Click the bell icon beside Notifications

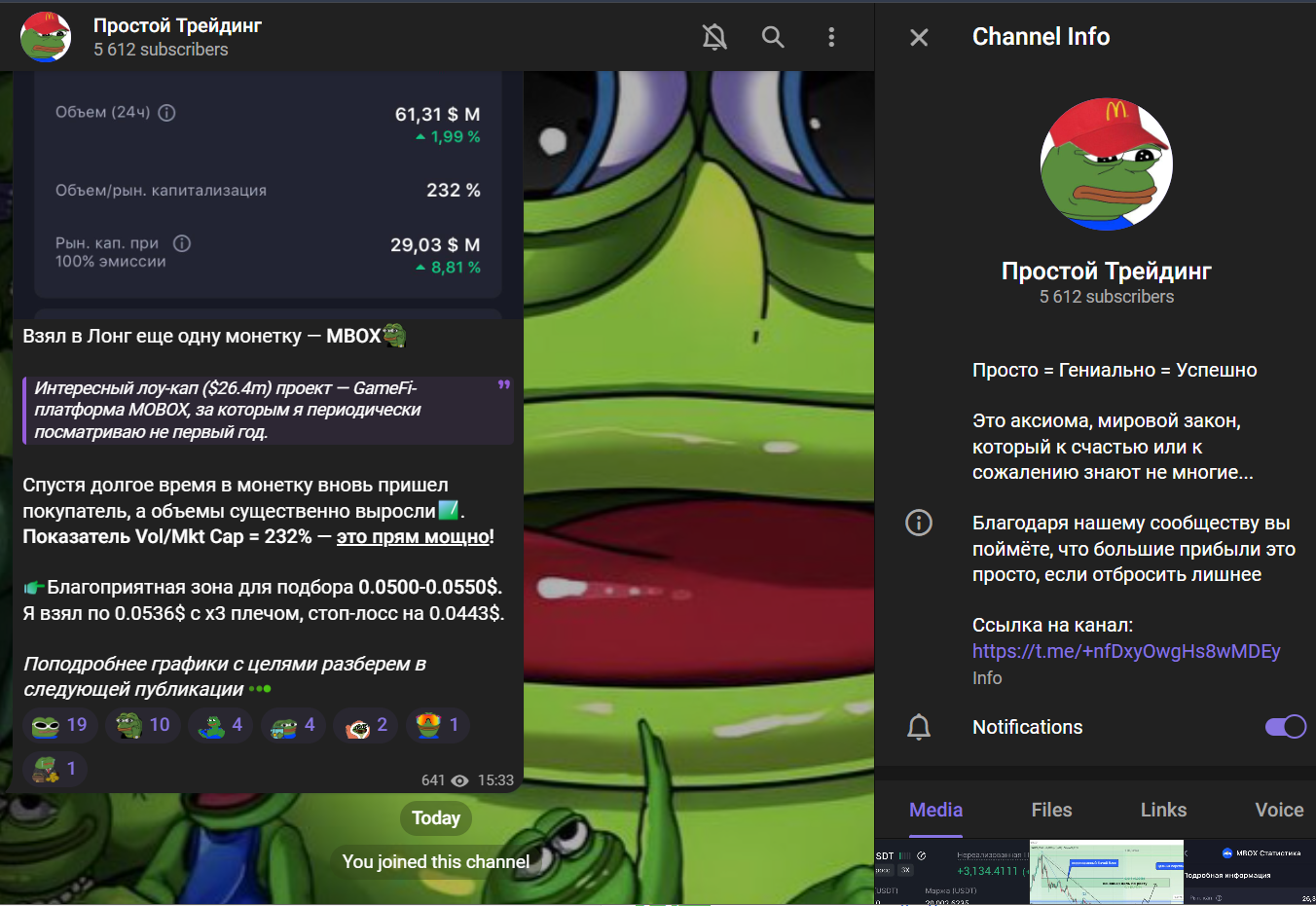tap(919, 727)
